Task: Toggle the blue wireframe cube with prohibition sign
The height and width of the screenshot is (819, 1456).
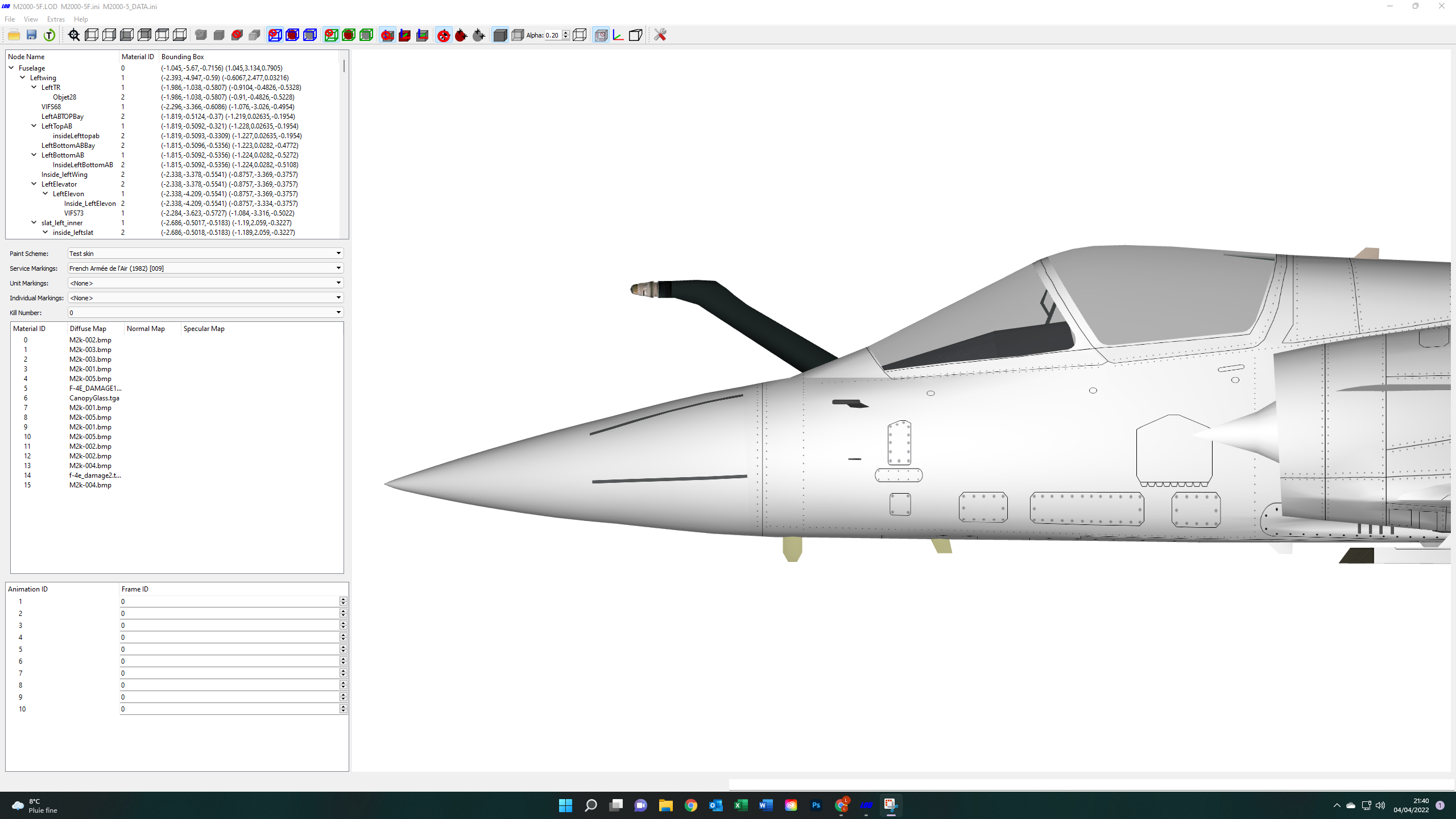Action: pyautogui.click(x=275, y=35)
